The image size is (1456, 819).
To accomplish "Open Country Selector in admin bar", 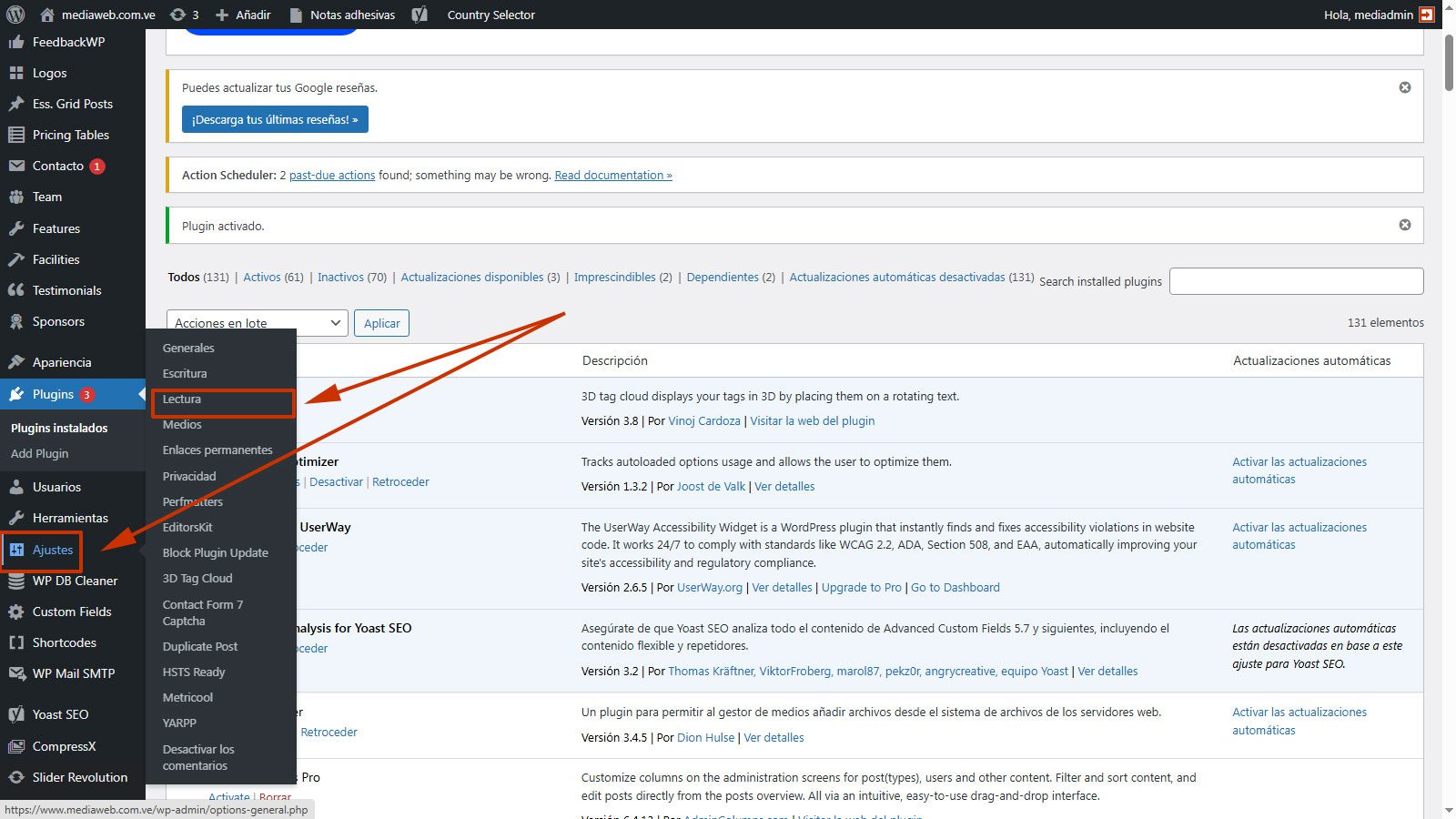I will pos(490,15).
